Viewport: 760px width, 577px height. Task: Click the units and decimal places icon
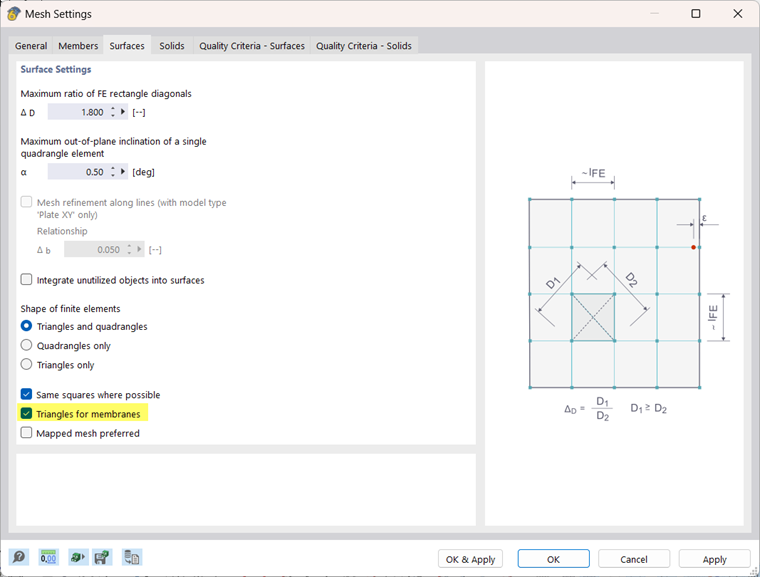pyautogui.click(x=48, y=557)
